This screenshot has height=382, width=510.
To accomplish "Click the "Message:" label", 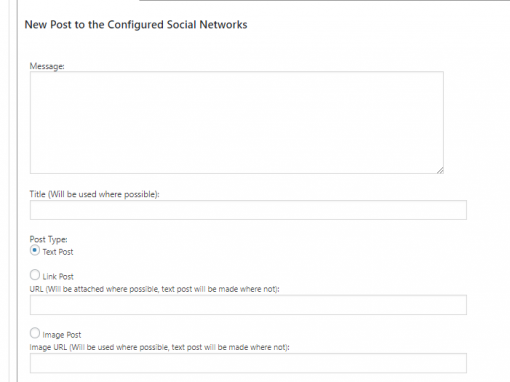I will (x=47, y=66).
